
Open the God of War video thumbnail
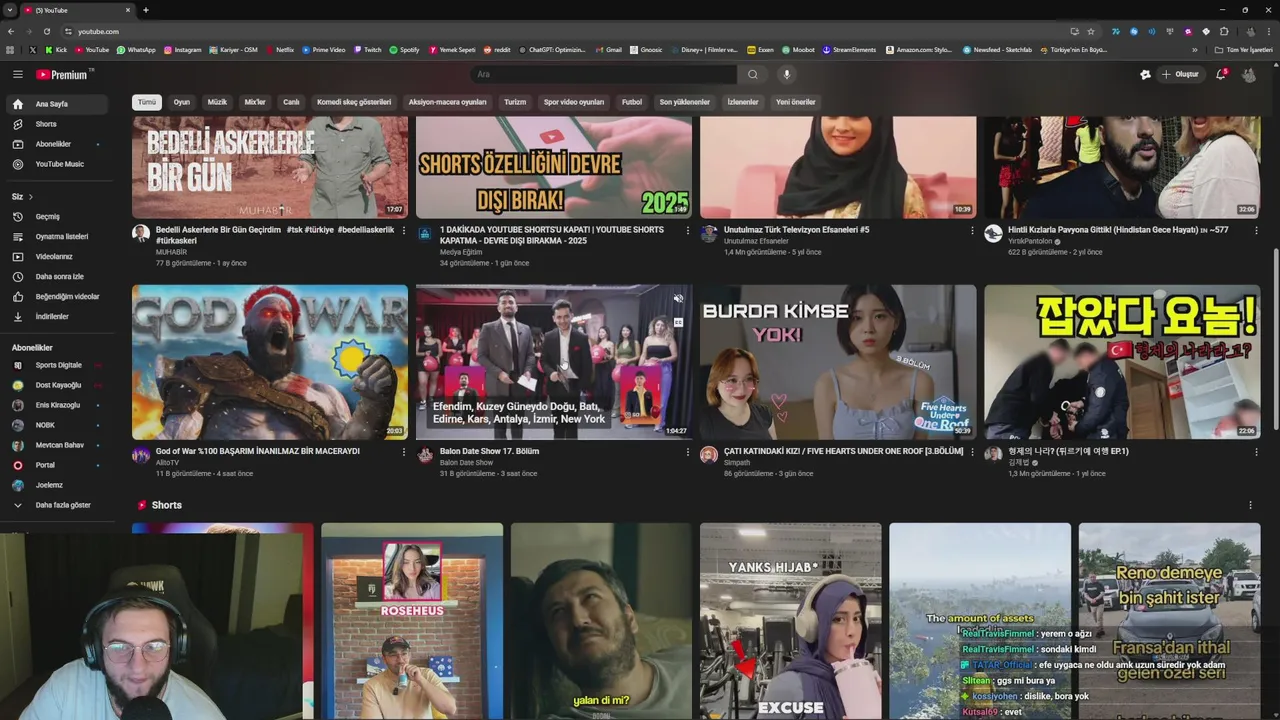point(270,362)
